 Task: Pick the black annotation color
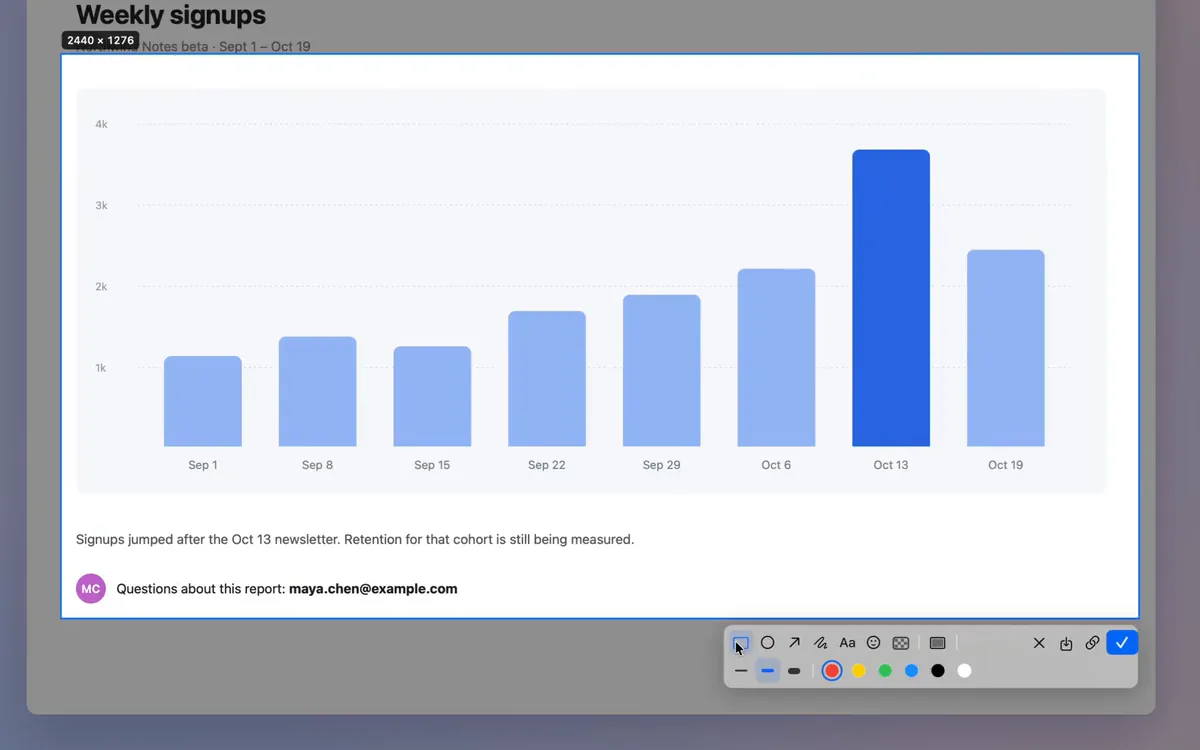coord(938,671)
